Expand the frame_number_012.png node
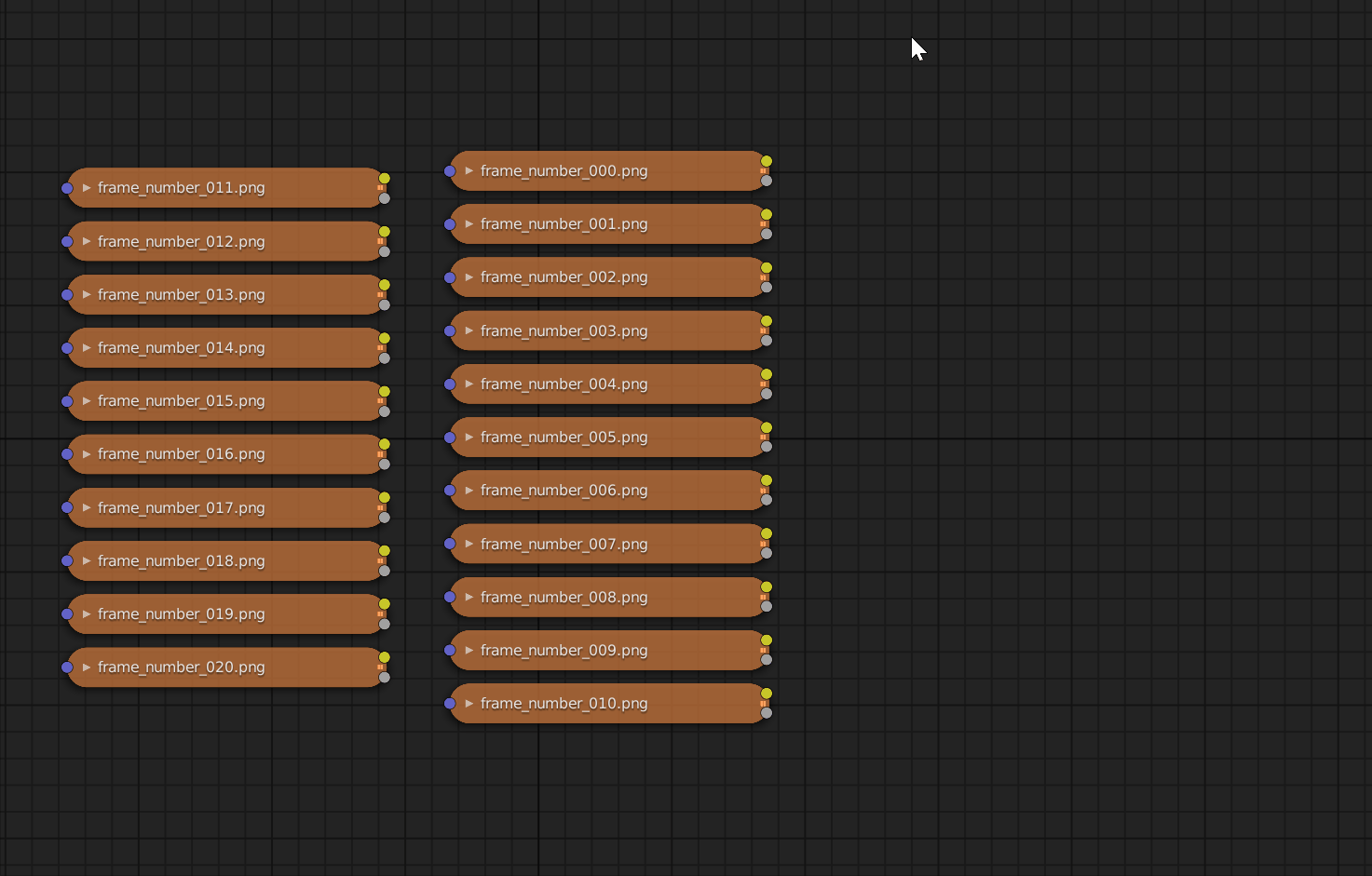 coord(87,241)
